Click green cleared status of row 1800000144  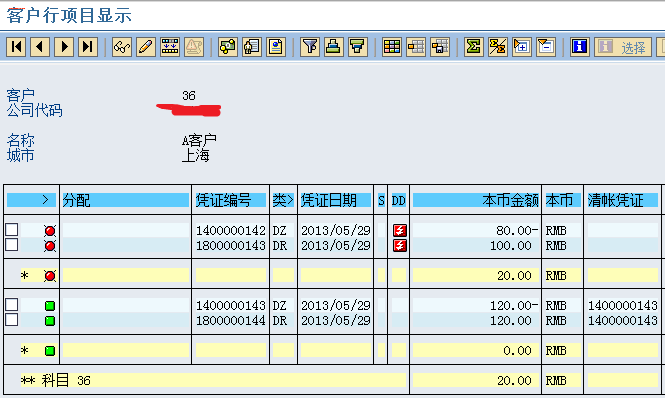click(x=50, y=321)
